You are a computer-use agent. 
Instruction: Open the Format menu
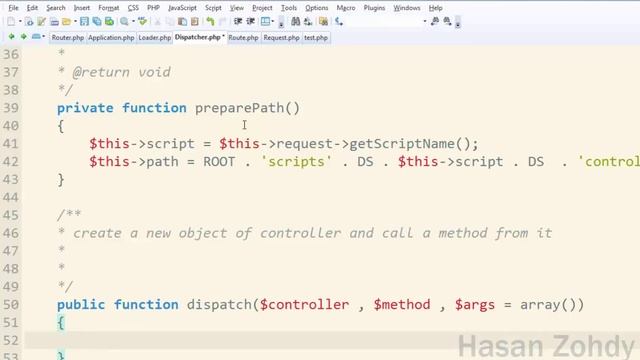(x=109, y=8)
